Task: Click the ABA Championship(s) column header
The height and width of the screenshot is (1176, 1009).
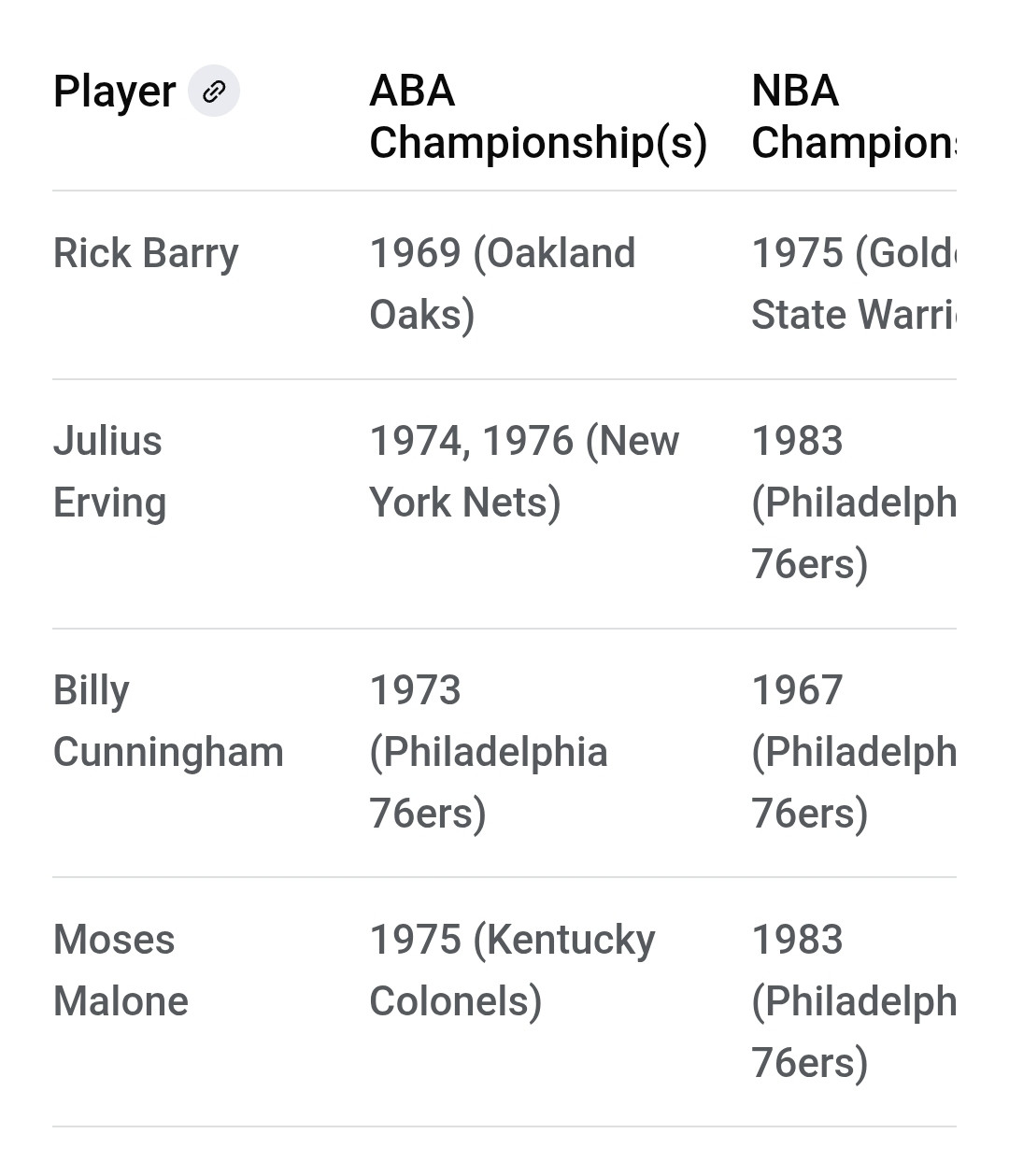Action: coord(538,117)
